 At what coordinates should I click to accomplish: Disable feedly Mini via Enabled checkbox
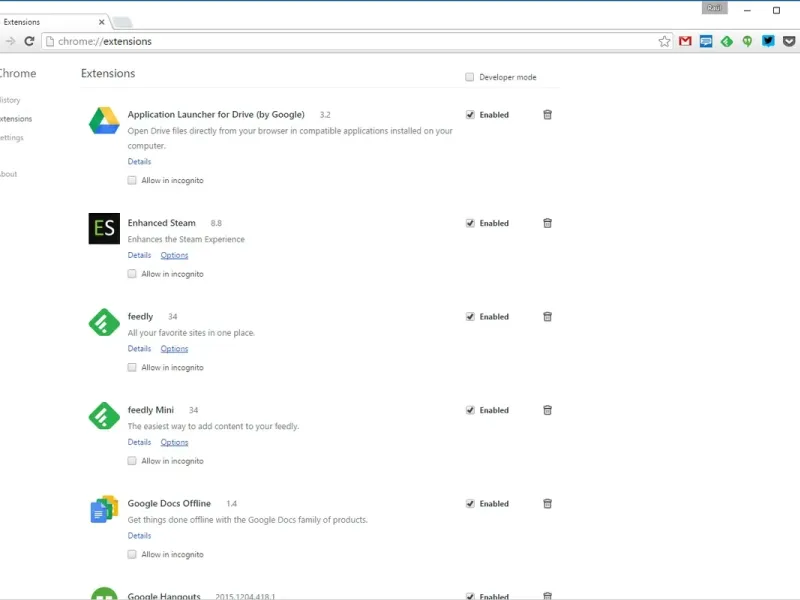470,410
